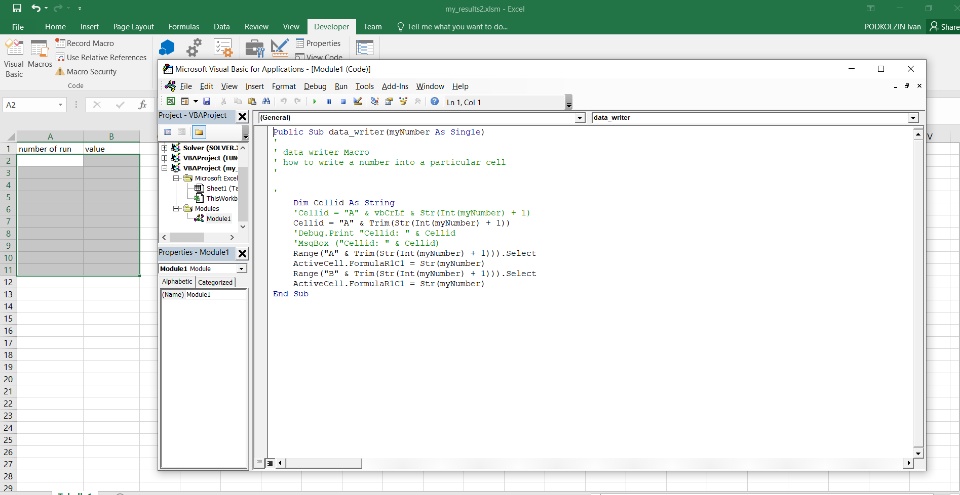Click the Run Sub play icon
The image size is (960, 495).
click(316, 102)
